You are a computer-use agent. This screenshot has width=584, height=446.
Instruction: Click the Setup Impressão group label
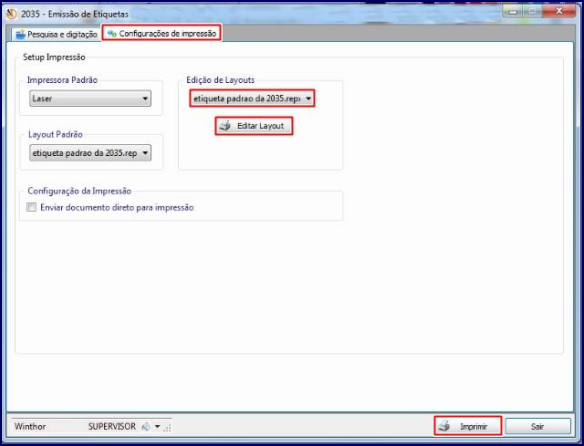coord(54,57)
